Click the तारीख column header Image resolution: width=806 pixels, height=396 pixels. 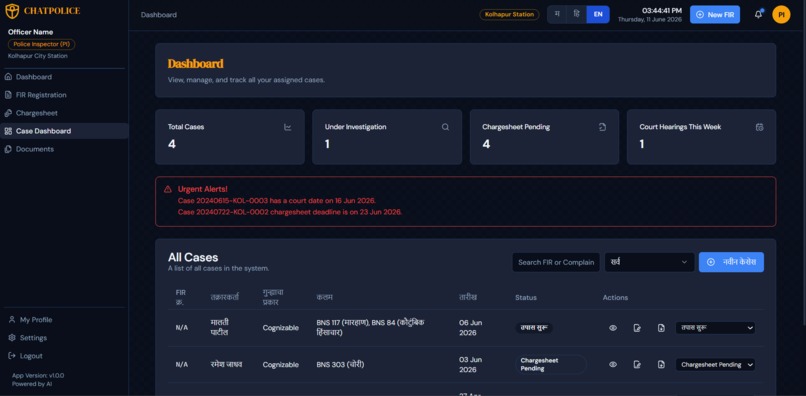point(468,297)
